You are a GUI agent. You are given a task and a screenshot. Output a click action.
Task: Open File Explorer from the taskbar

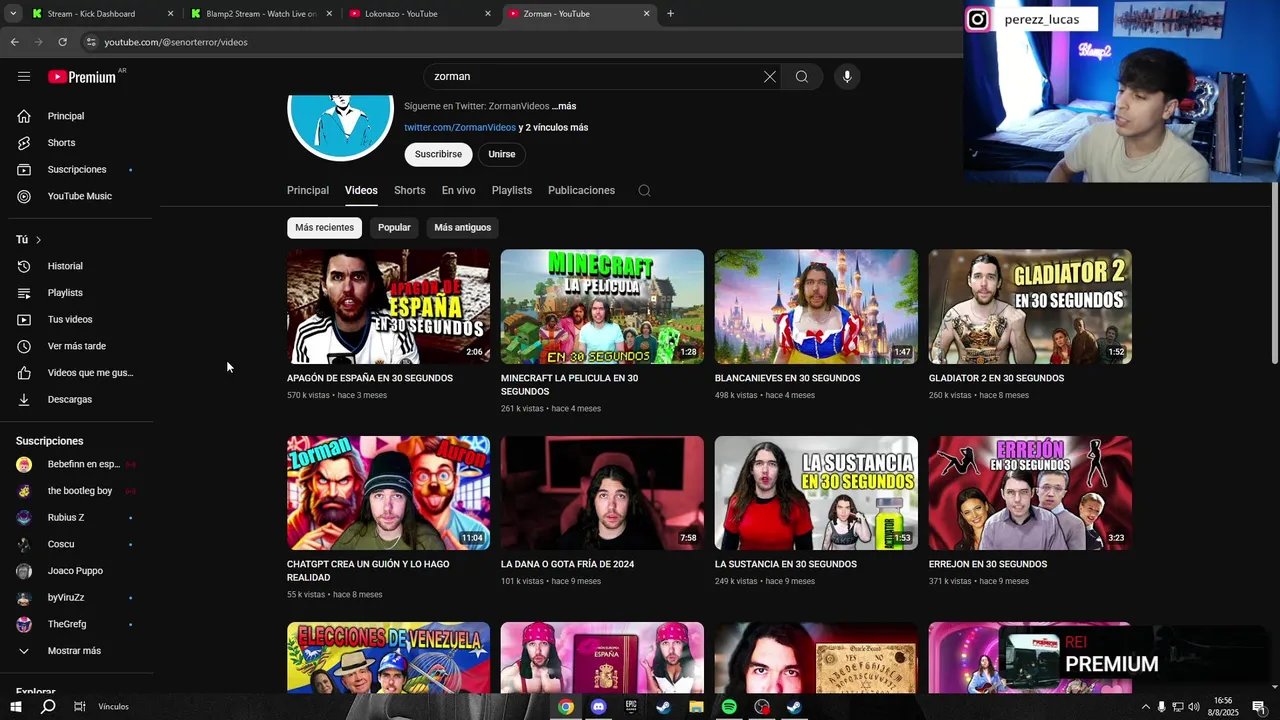(696, 707)
